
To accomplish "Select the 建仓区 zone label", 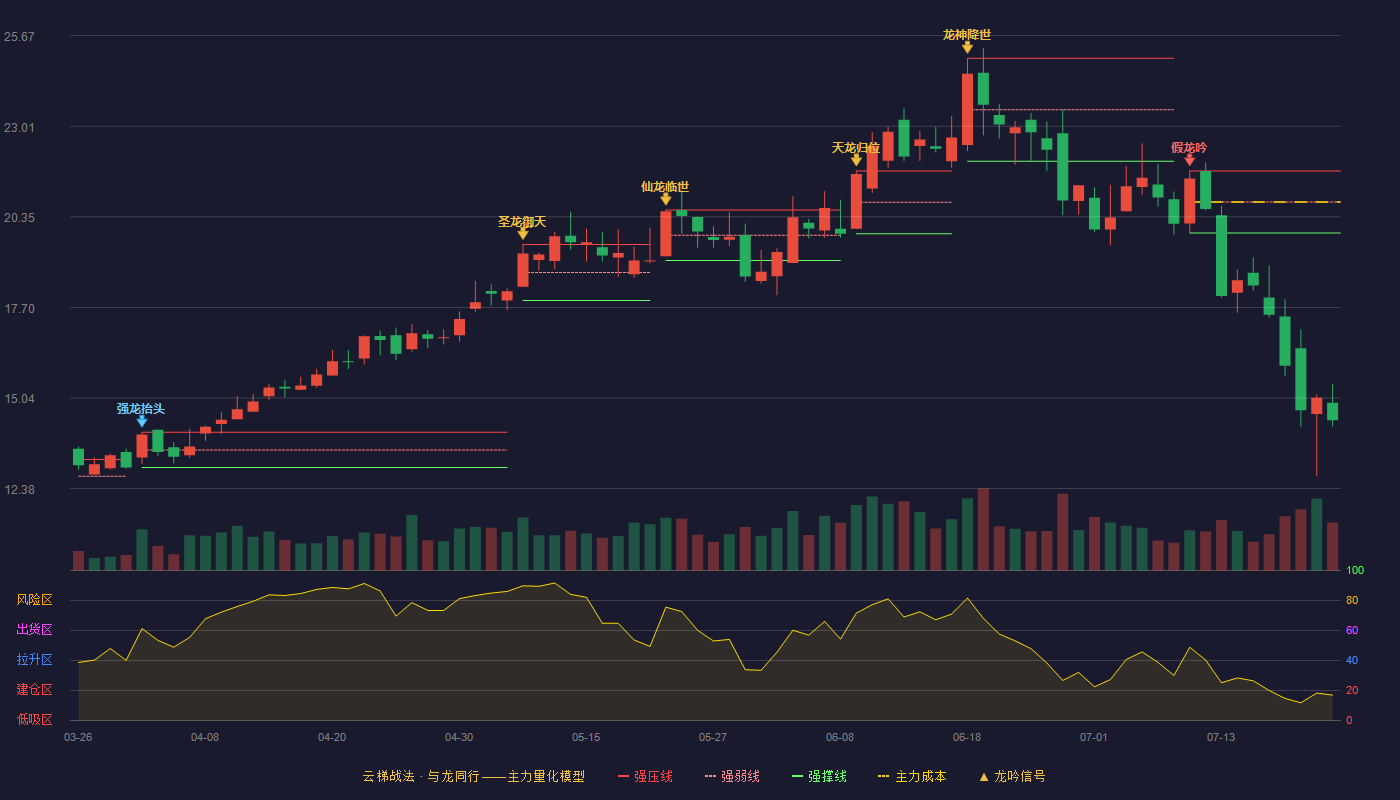I will (x=34, y=690).
